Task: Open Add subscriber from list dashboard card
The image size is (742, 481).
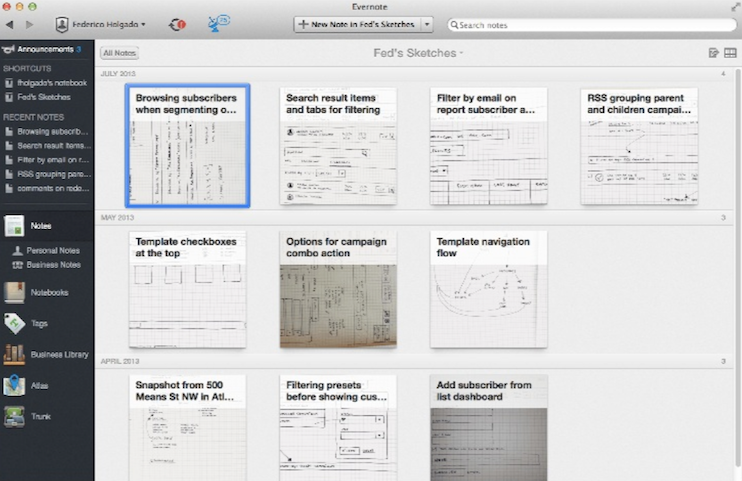Action: pyautogui.click(x=488, y=428)
